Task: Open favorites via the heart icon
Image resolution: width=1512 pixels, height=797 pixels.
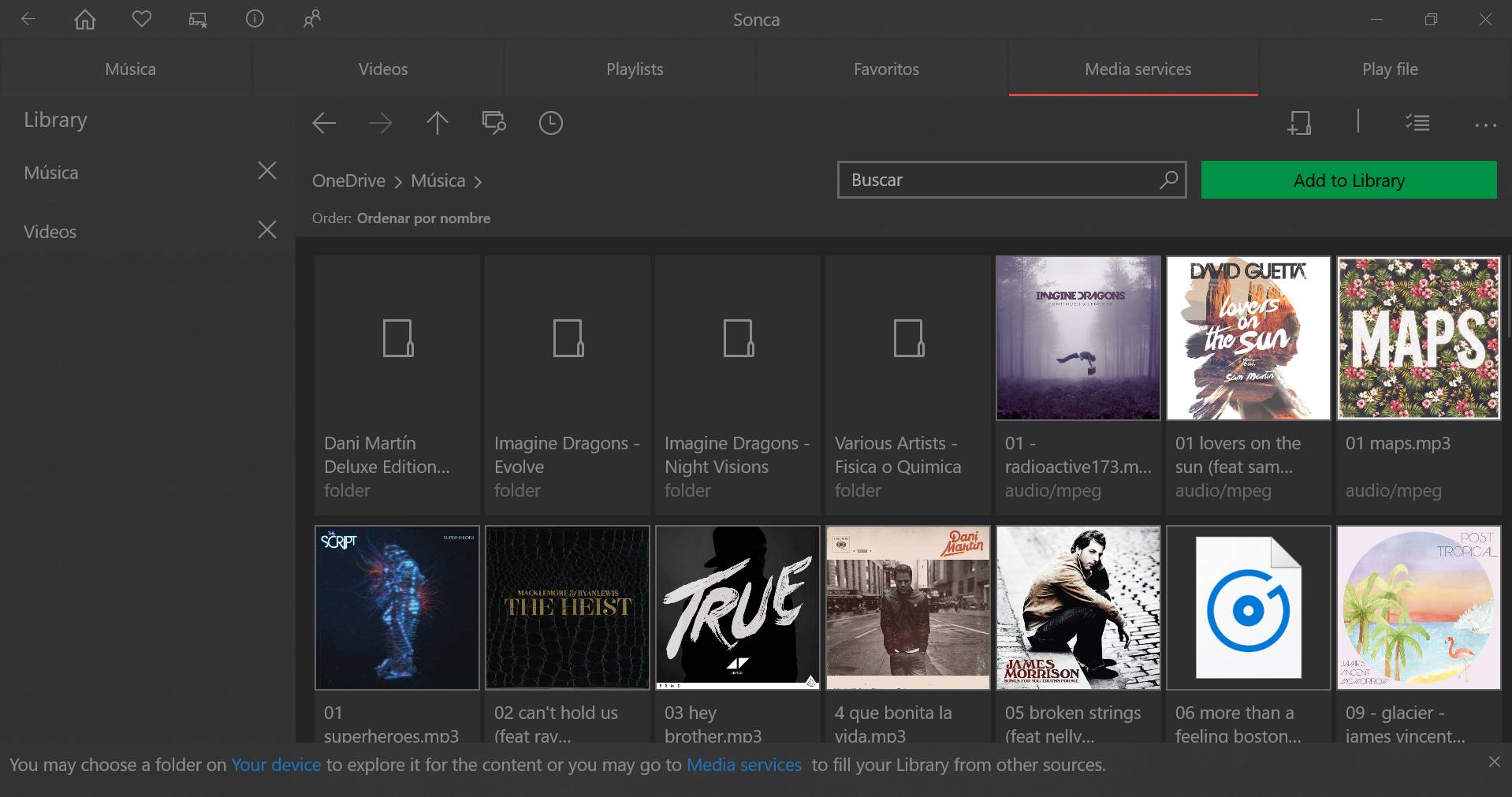Action: (x=142, y=20)
